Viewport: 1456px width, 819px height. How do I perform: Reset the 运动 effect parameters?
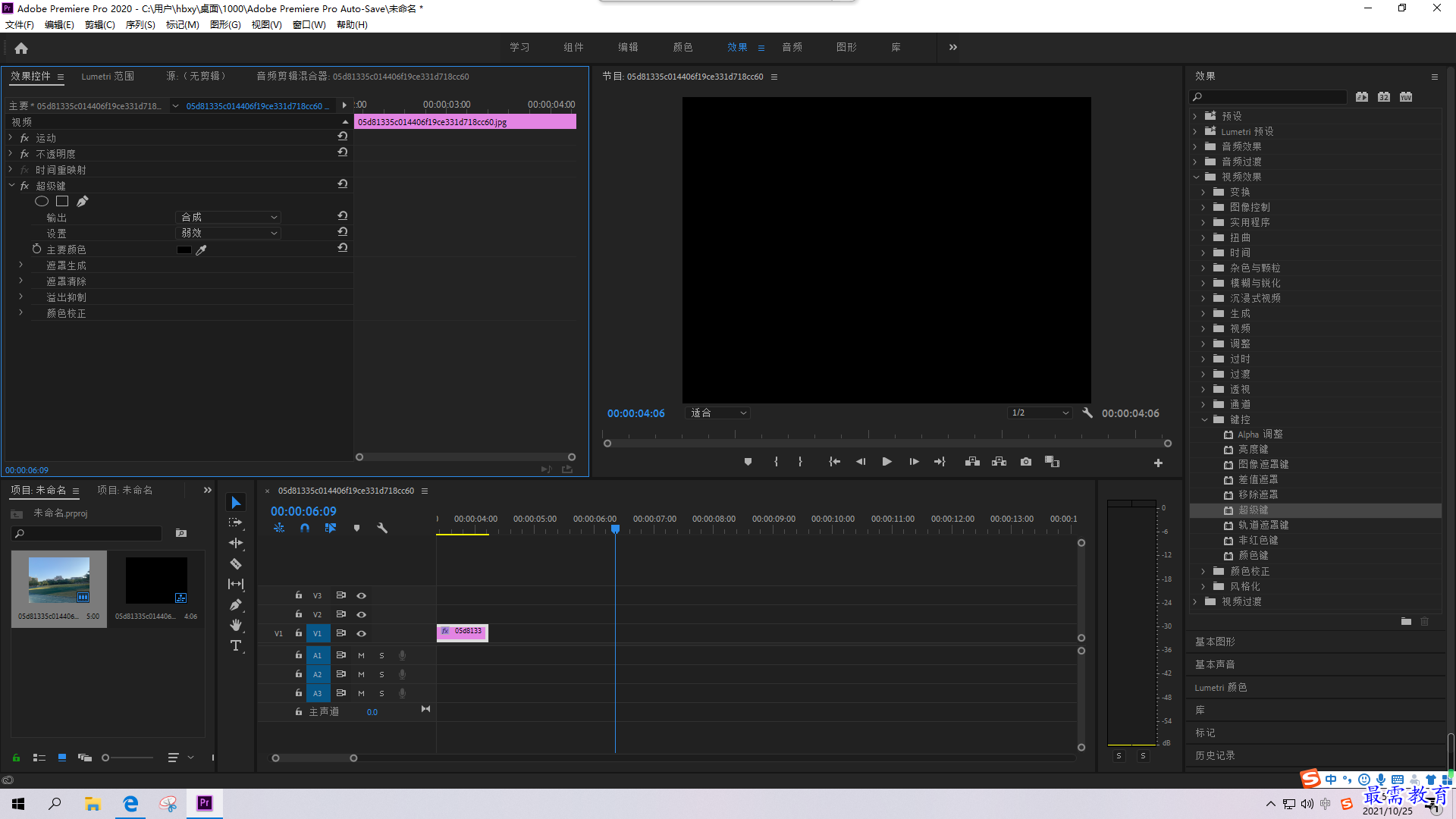click(343, 137)
